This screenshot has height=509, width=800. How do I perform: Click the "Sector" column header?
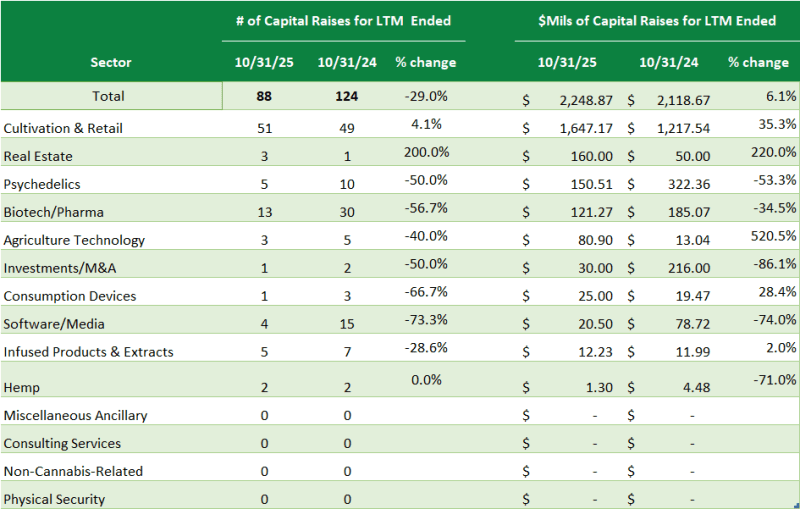(x=110, y=62)
